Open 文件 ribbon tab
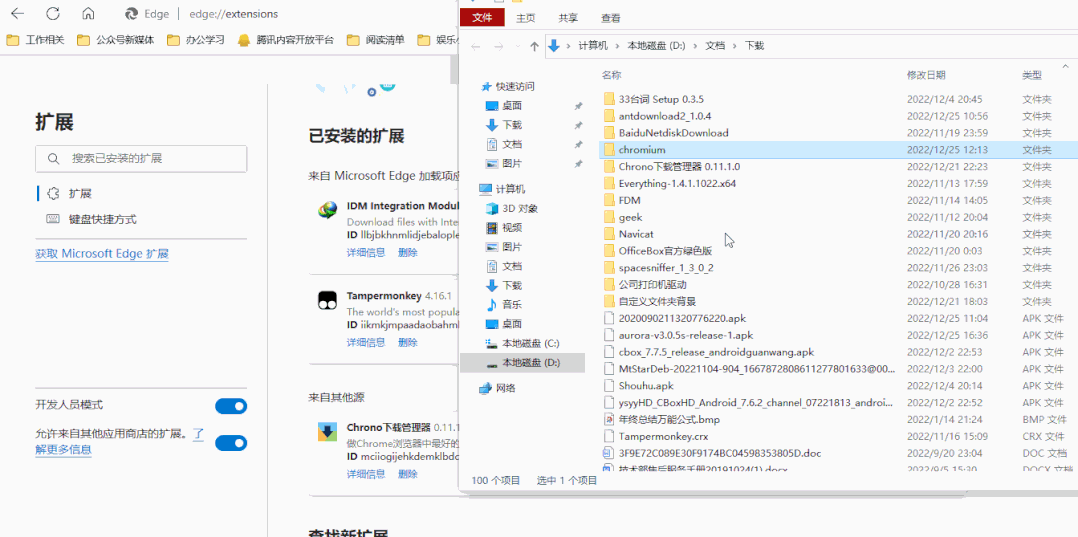This screenshot has width=1078, height=537. tap(483, 18)
